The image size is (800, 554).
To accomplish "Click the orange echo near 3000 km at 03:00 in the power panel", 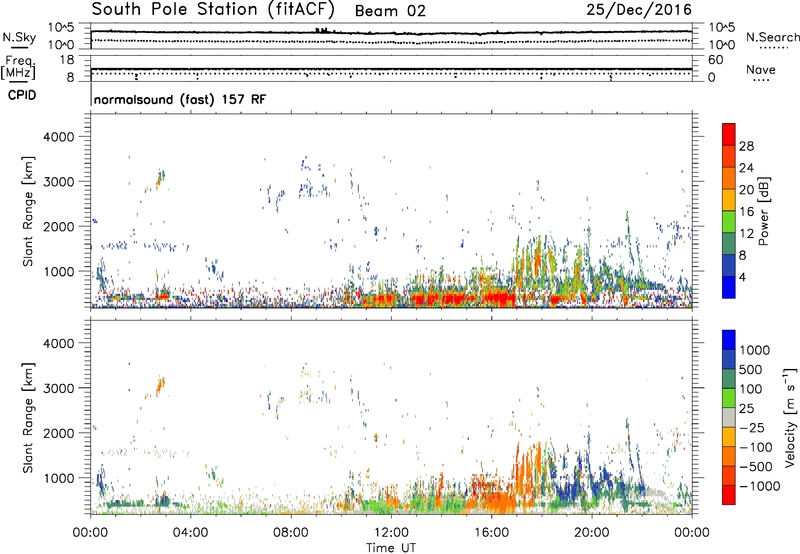I will pos(160,180).
